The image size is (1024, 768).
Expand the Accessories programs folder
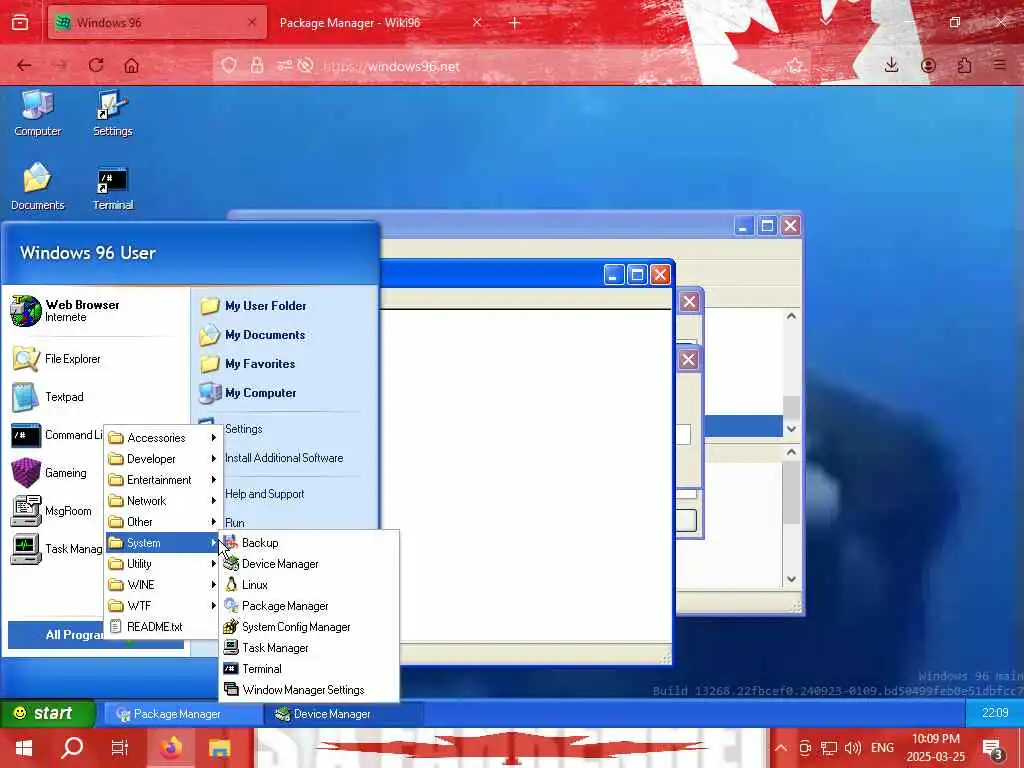click(x=163, y=438)
